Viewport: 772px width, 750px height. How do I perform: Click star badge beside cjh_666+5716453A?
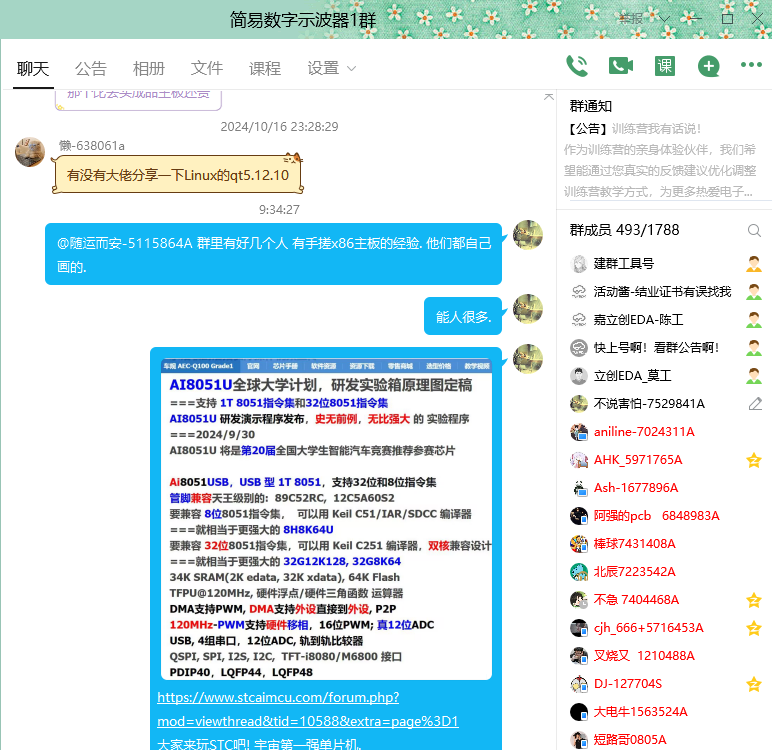click(x=754, y=628)
